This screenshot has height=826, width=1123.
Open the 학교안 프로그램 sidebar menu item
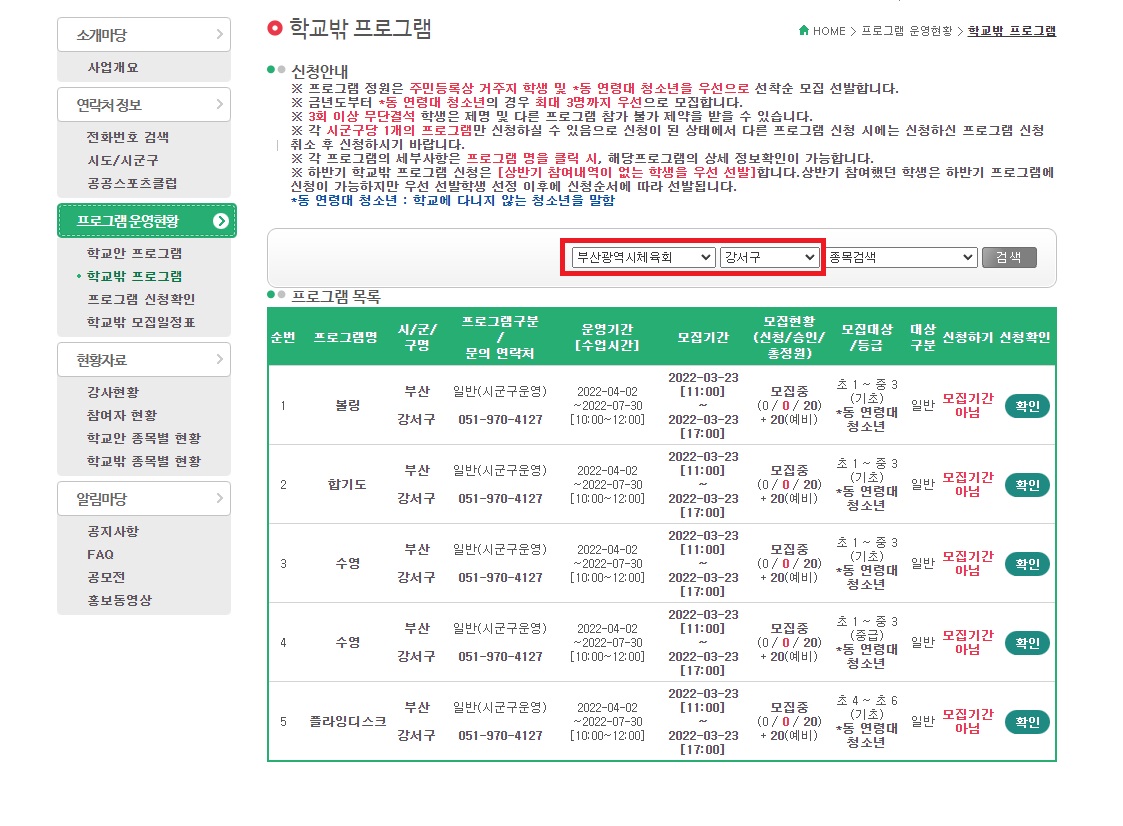point(135,253)
